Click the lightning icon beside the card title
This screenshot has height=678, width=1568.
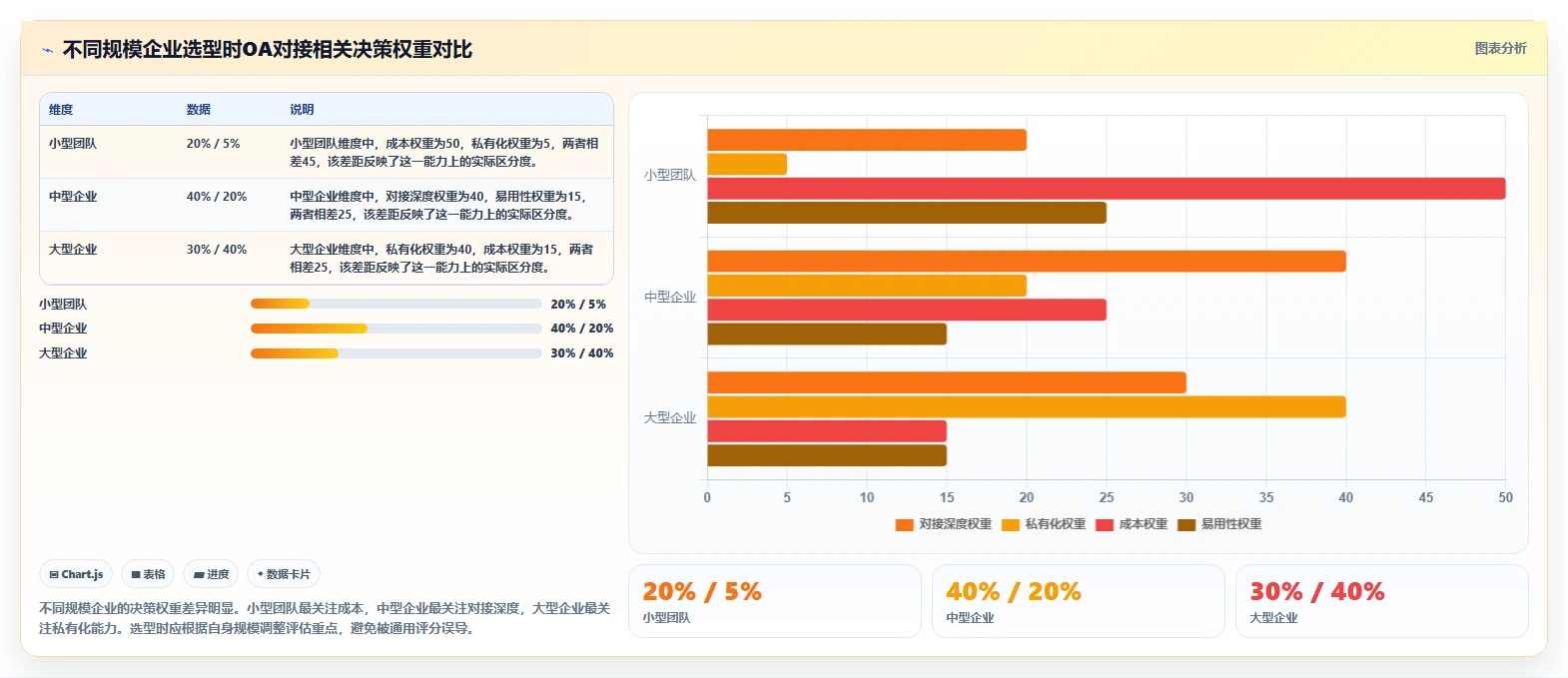(47, 50)
